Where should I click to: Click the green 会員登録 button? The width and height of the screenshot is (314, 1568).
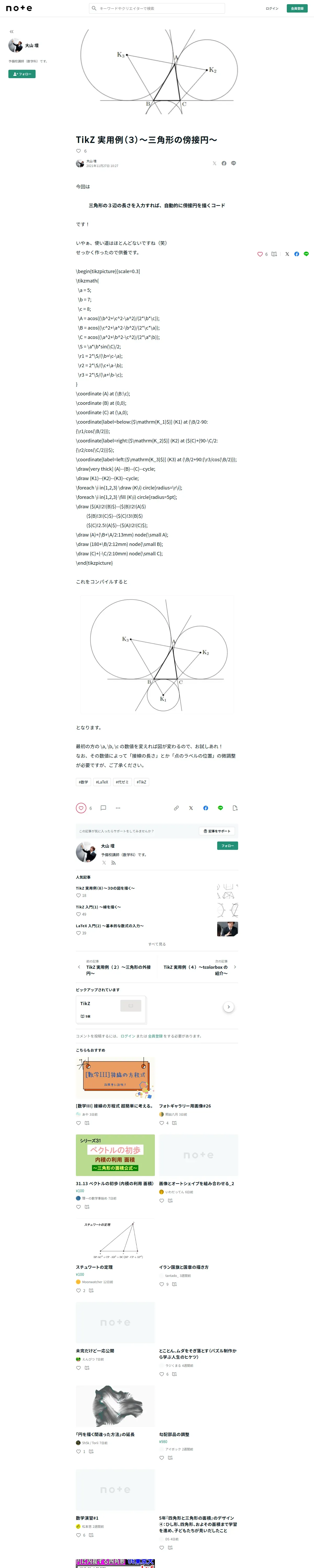(297, 9)
